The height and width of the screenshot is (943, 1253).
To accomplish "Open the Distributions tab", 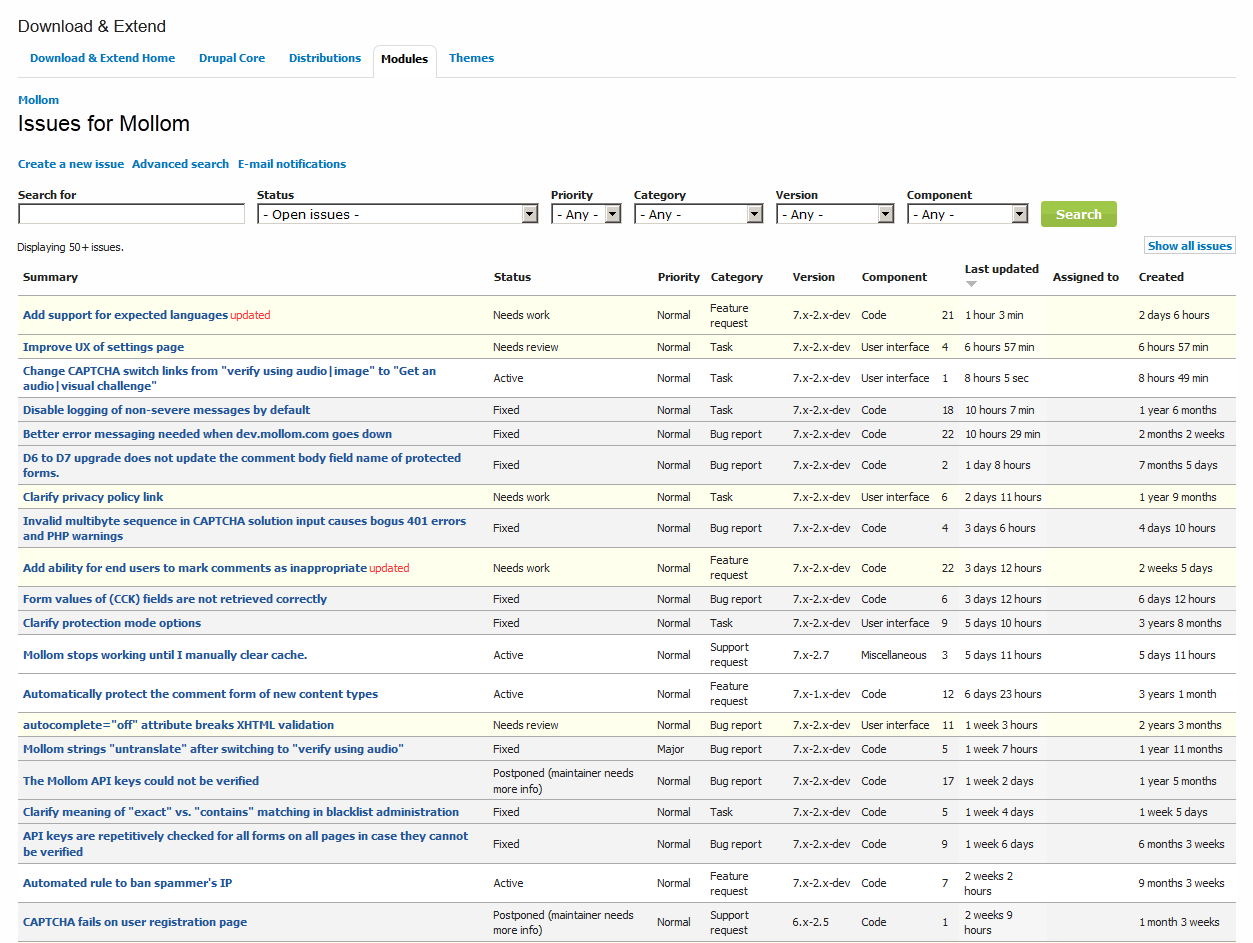I will 324,58.
